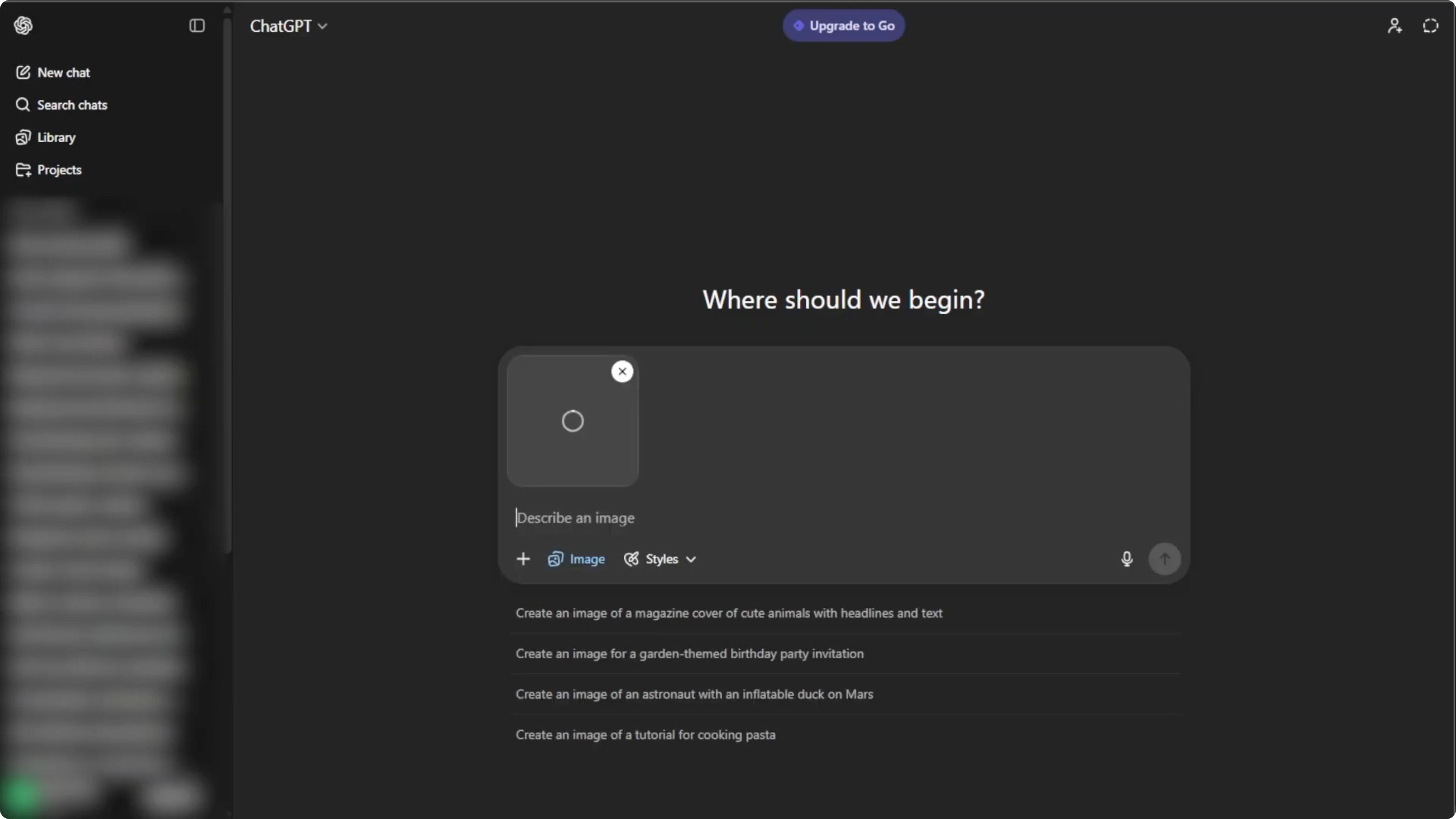Select the astronaut with inflatable duck suggestion
Screen dimensions: 1456x819
(844, 695)
